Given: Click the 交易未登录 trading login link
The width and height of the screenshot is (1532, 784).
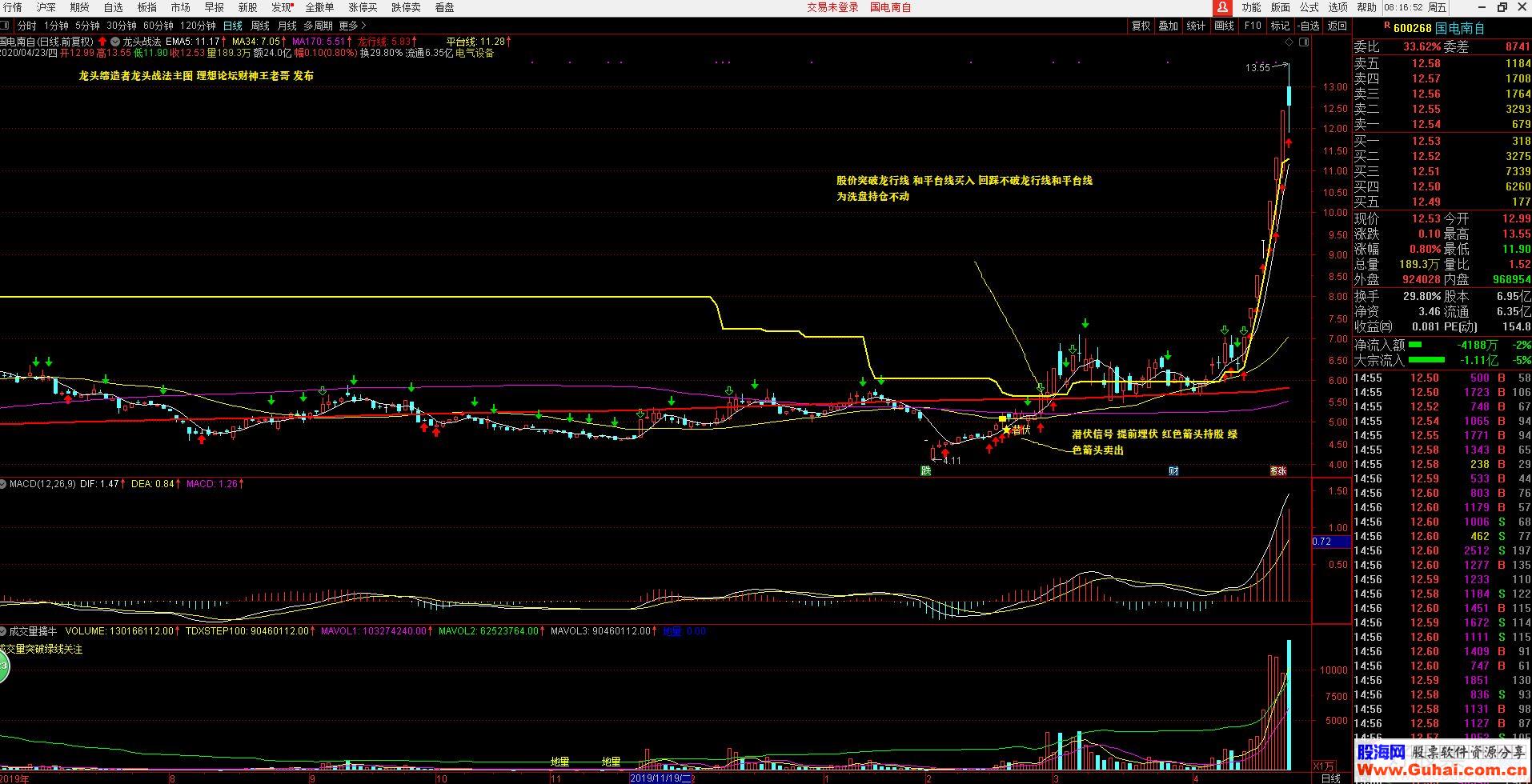Looking at the screenshot, I should (x=832, y=7).
